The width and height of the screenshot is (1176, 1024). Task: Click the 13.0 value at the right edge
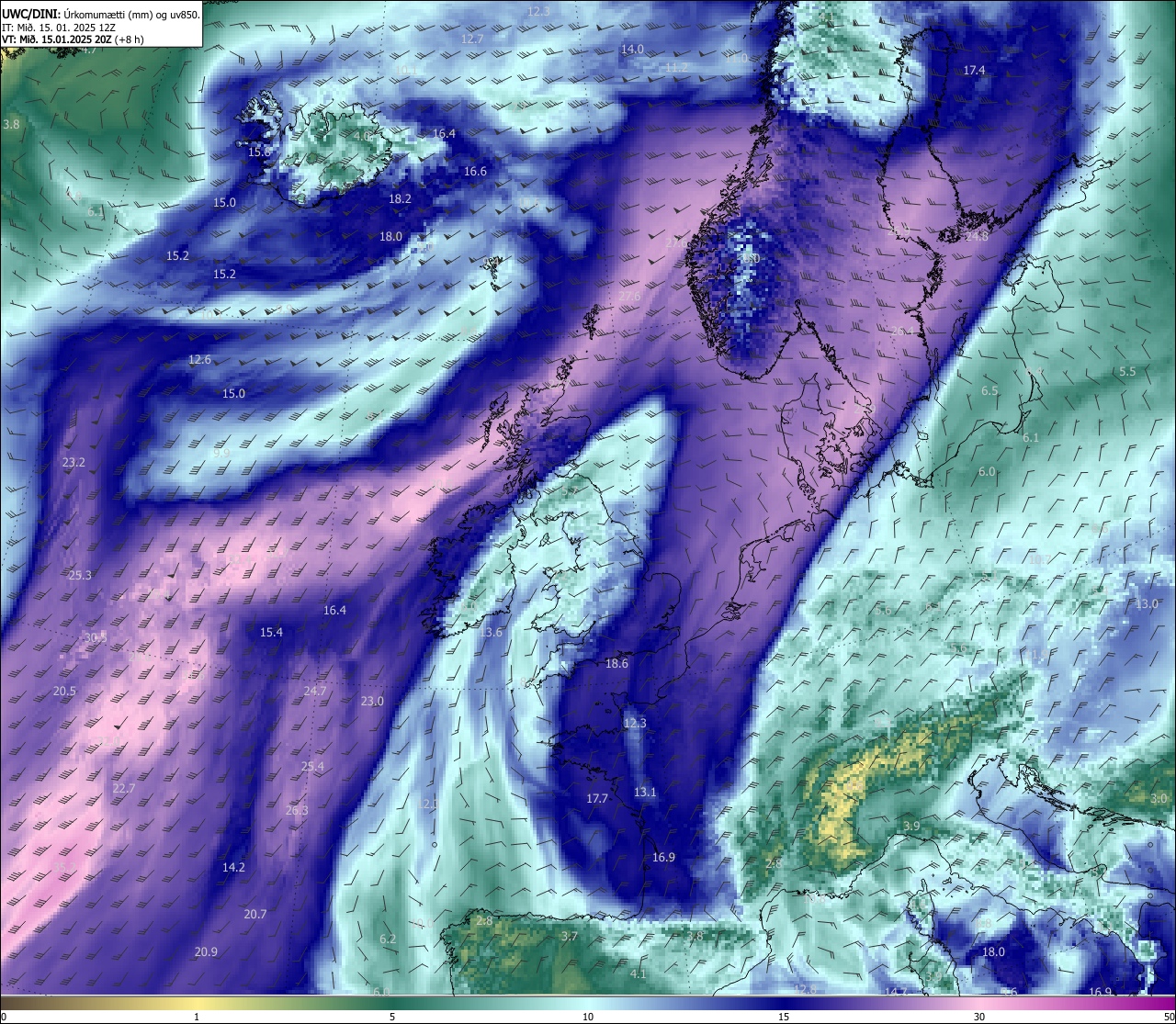(x=1147, y=604)
